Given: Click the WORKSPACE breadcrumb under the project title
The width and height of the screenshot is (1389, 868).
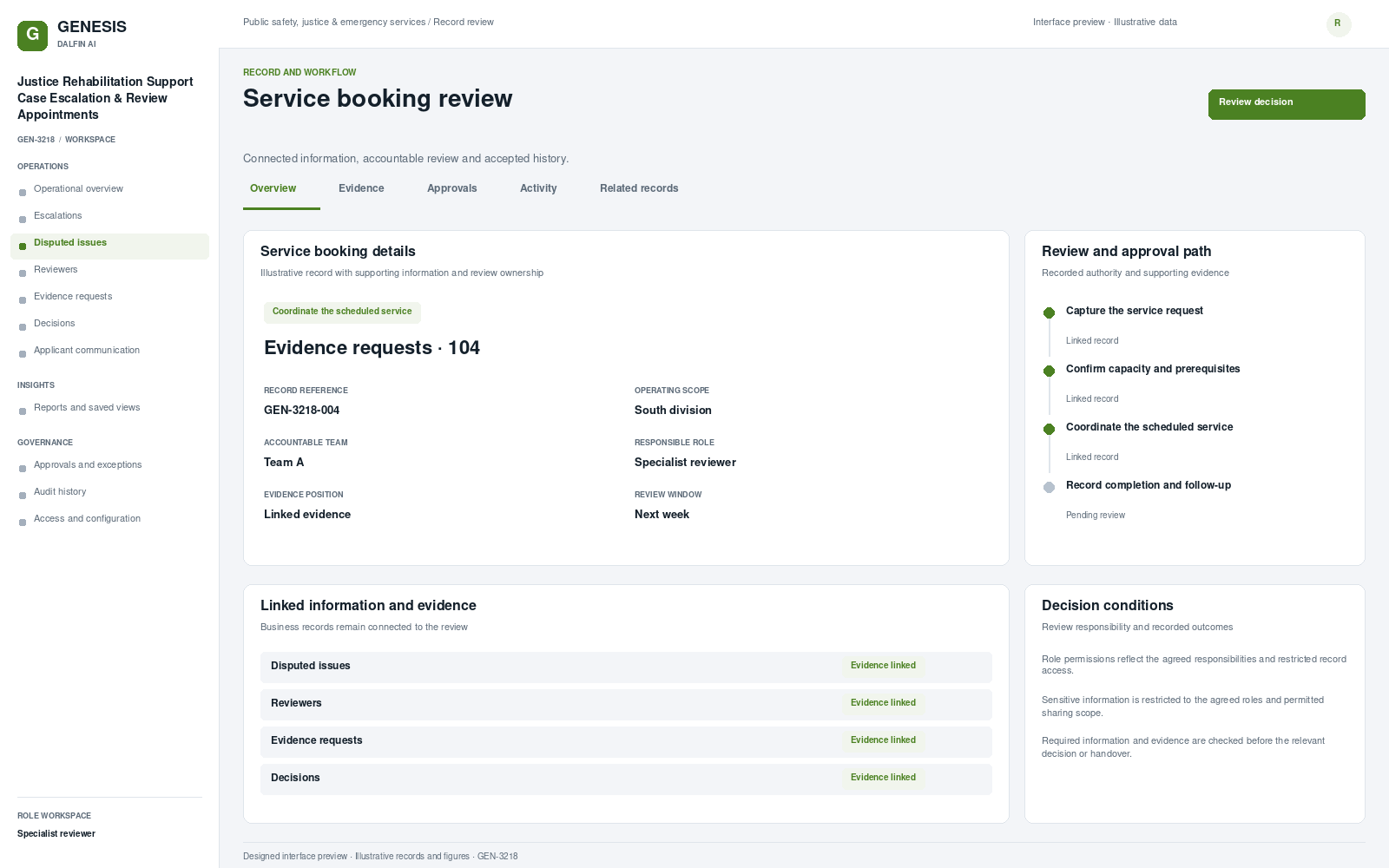Looking at the screenshot, I should (90, 140).
